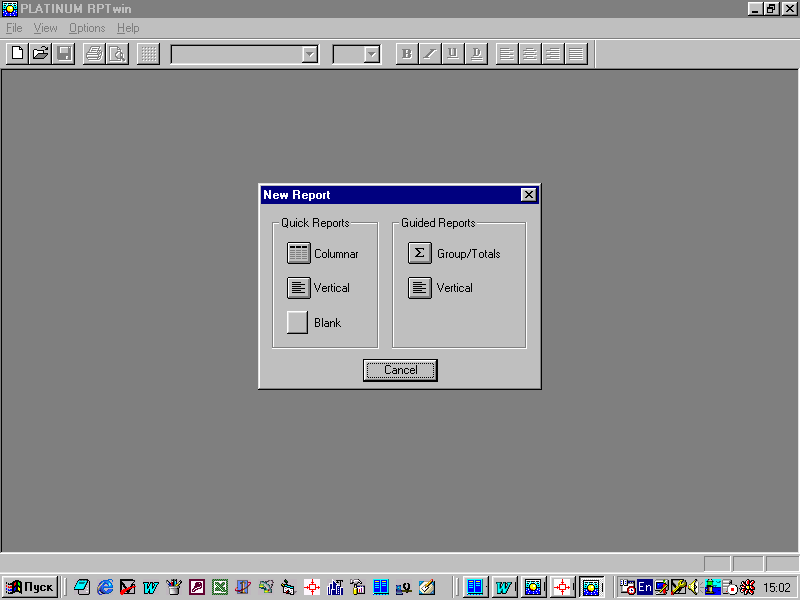Click the Columnar label text
The height and width of the screenshot is (600, 800).
tap(336, 254)
